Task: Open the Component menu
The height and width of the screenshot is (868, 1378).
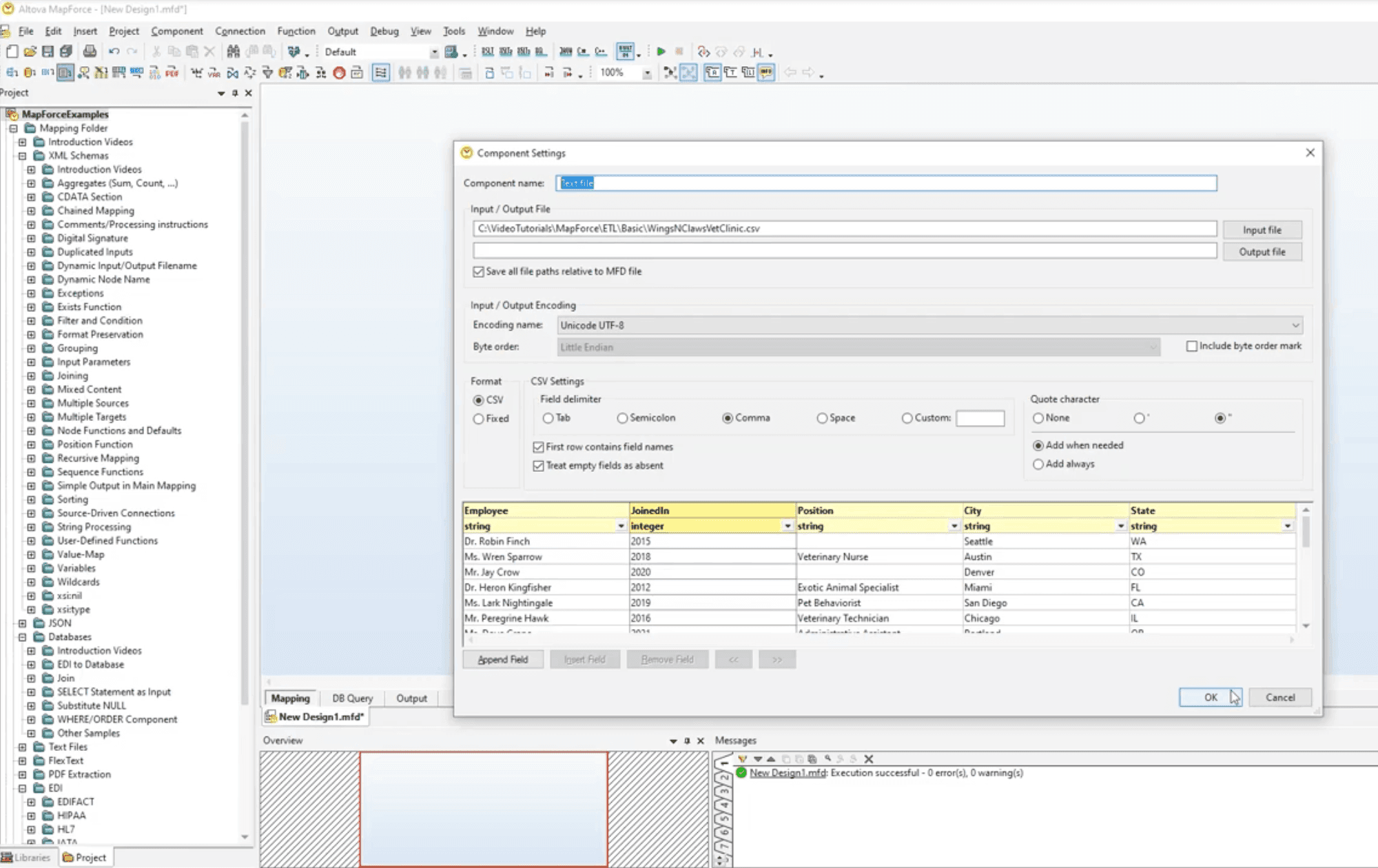Action: point(177,31)
